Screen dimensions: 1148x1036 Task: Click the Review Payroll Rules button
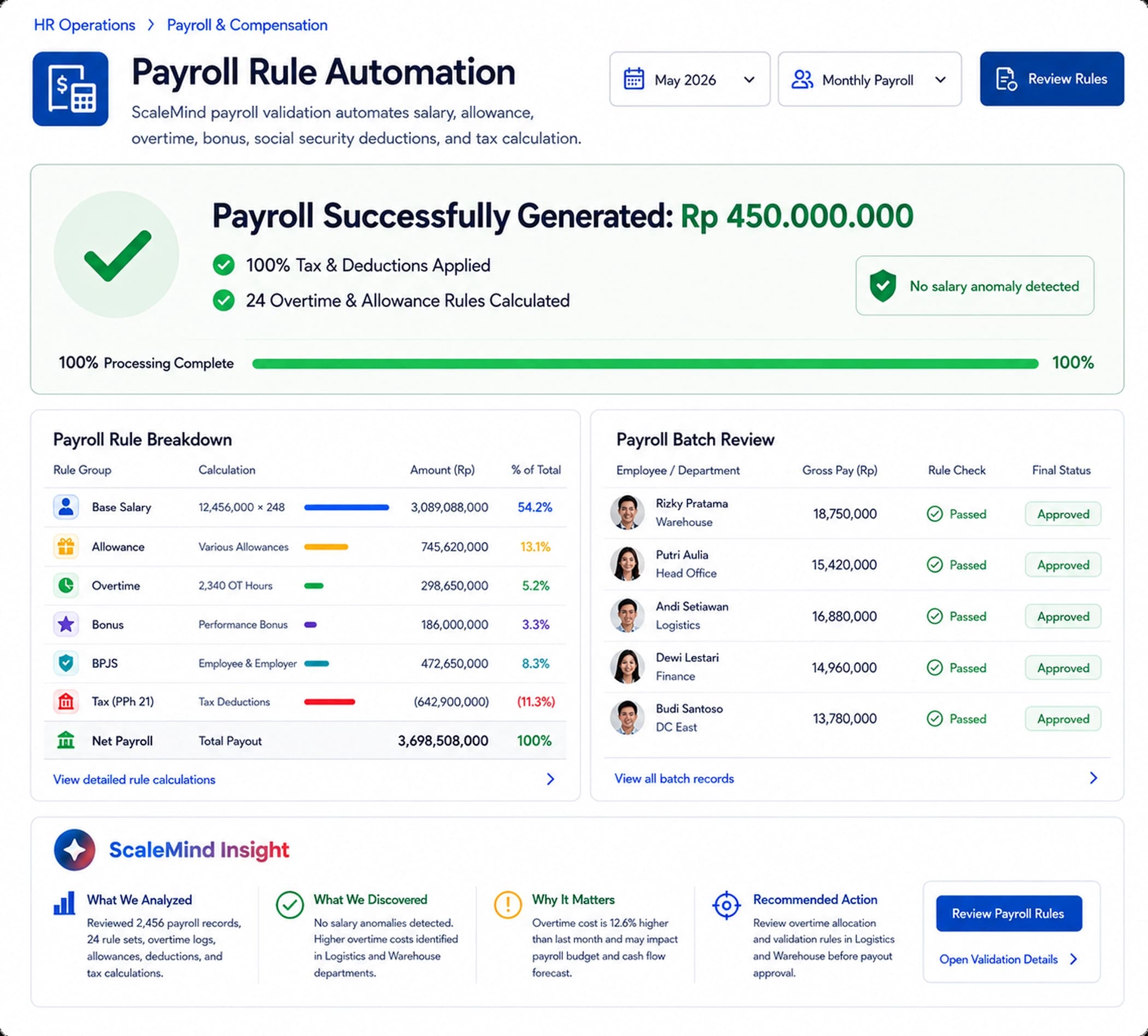tap(1009, 913)
